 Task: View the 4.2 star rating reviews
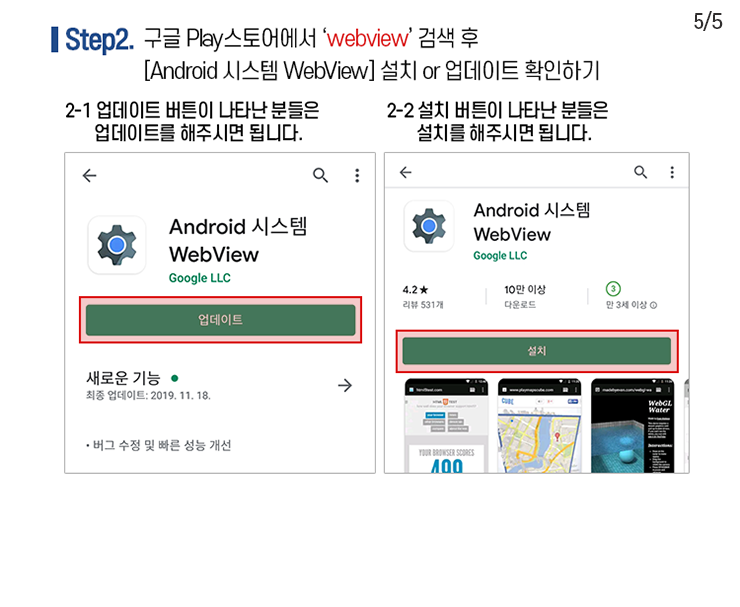tap(423, 296)
